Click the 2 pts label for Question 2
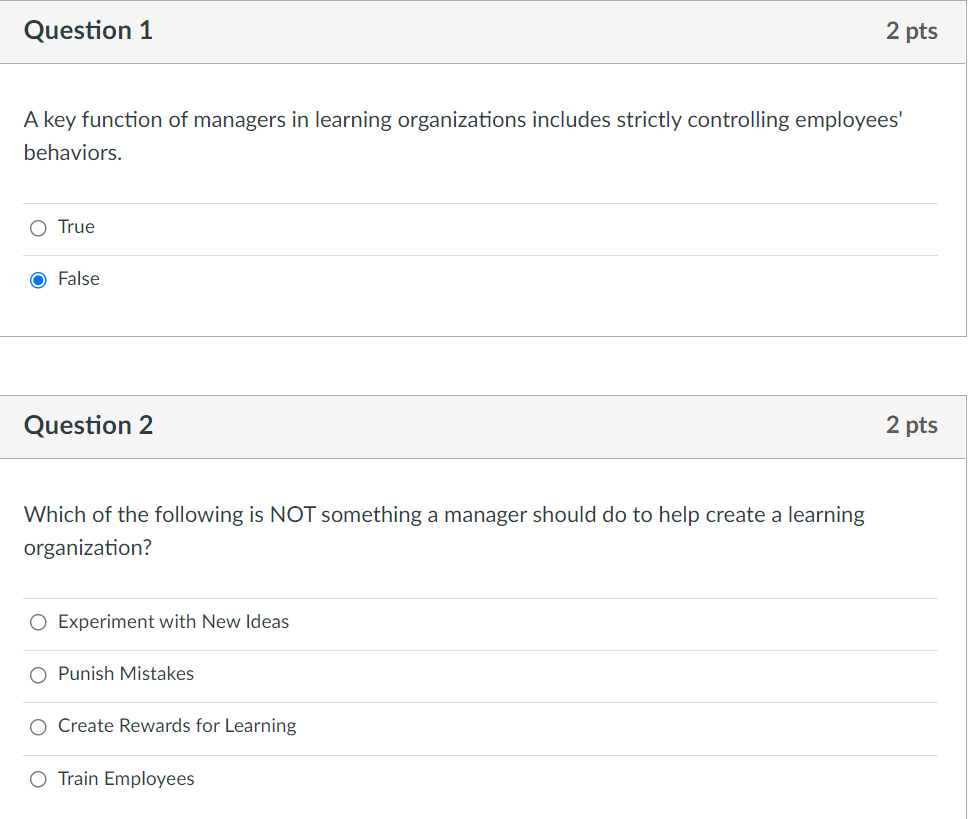 click(911, 425)
